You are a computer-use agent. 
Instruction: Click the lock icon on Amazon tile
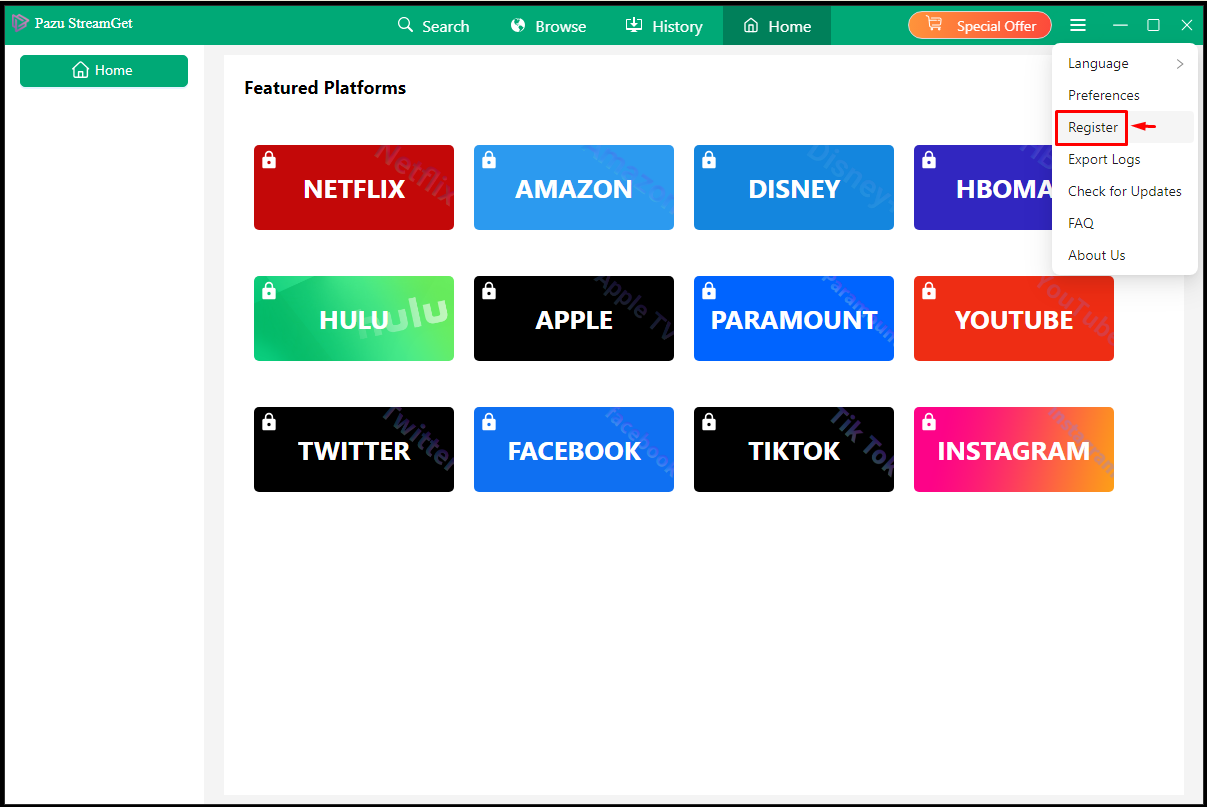tap(489, 160)
